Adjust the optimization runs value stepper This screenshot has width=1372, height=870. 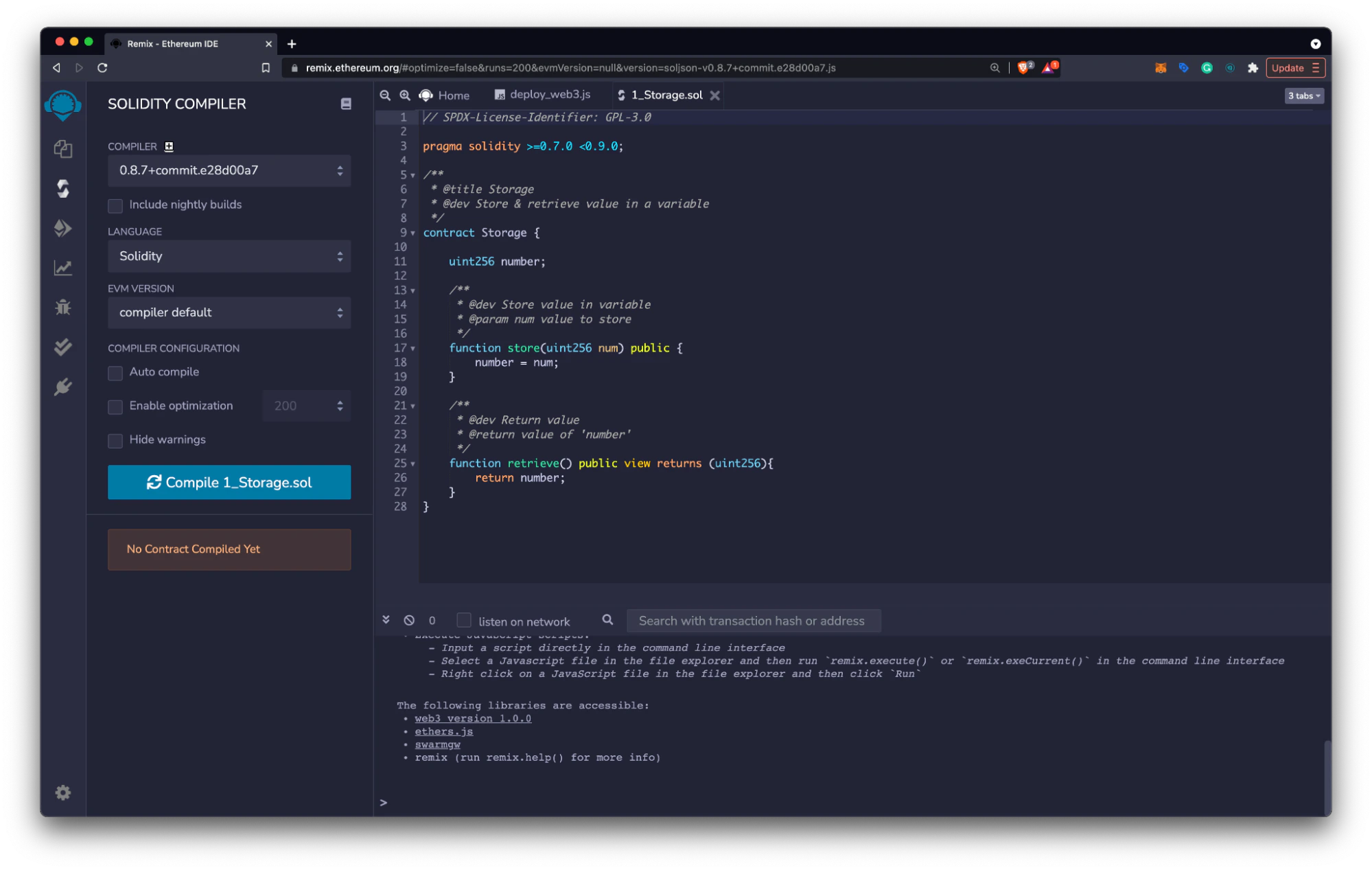tap(339, 406)
